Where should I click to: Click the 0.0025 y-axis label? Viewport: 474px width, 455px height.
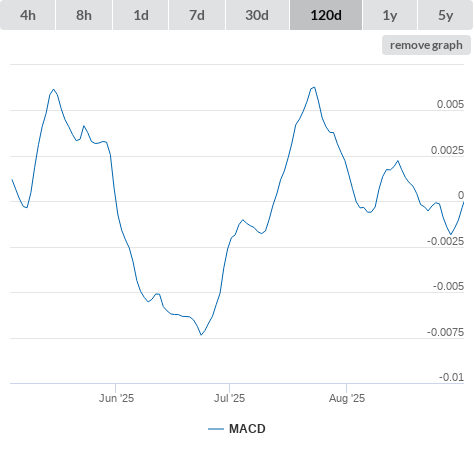pos(447,150)
